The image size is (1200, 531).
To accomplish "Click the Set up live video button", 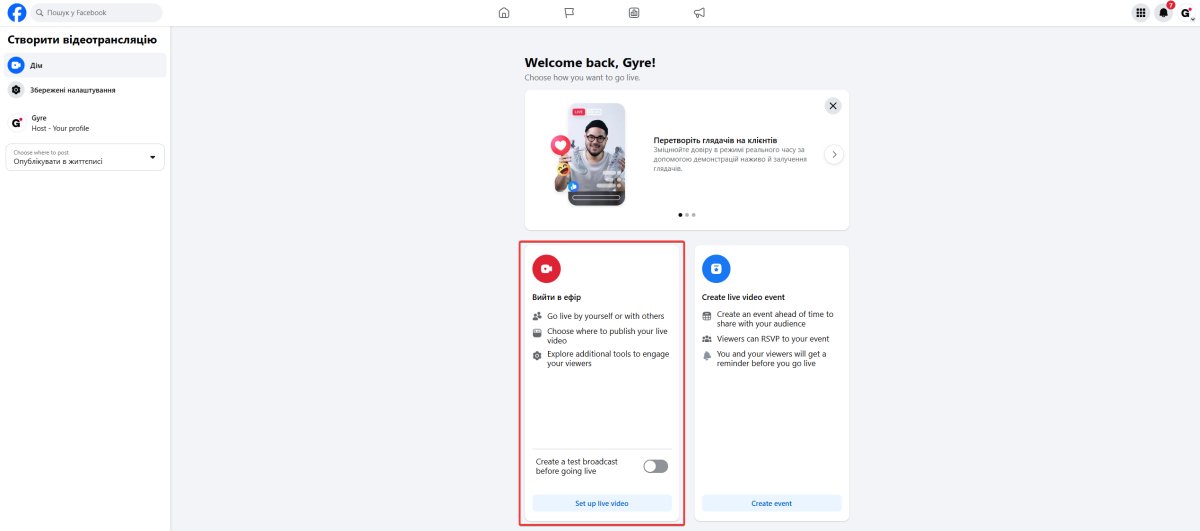I will tap(602, 503).
